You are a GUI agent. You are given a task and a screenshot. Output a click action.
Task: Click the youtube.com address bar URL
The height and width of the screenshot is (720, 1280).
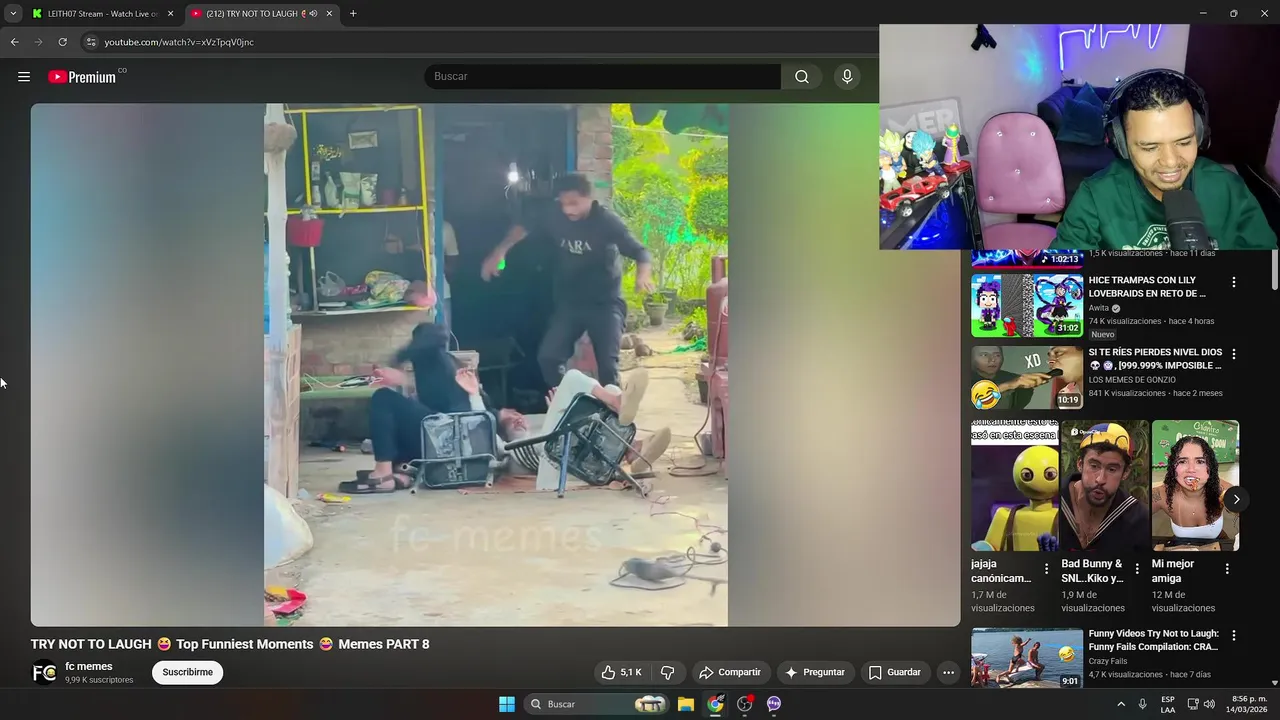[179, 42]
